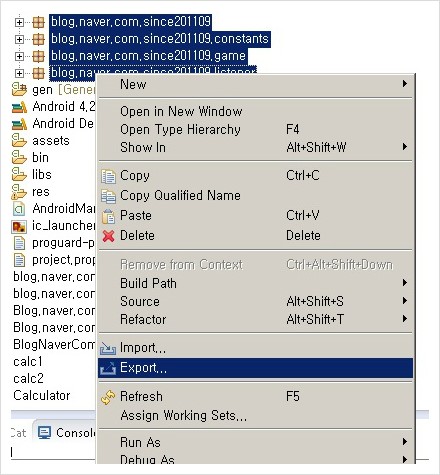
Task: Click the F4 shortcut text
Action: tap(293, 129)
